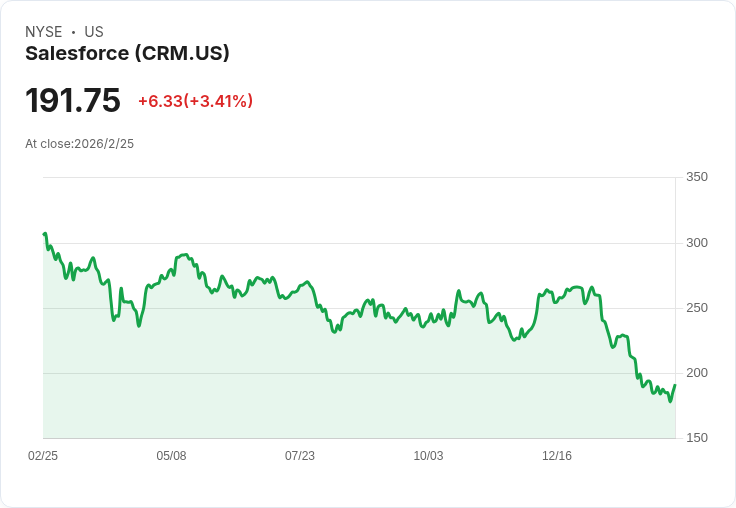736x508 pixels.
Task: Click the NYSE exchange label
Action: (x=43, y=32)
